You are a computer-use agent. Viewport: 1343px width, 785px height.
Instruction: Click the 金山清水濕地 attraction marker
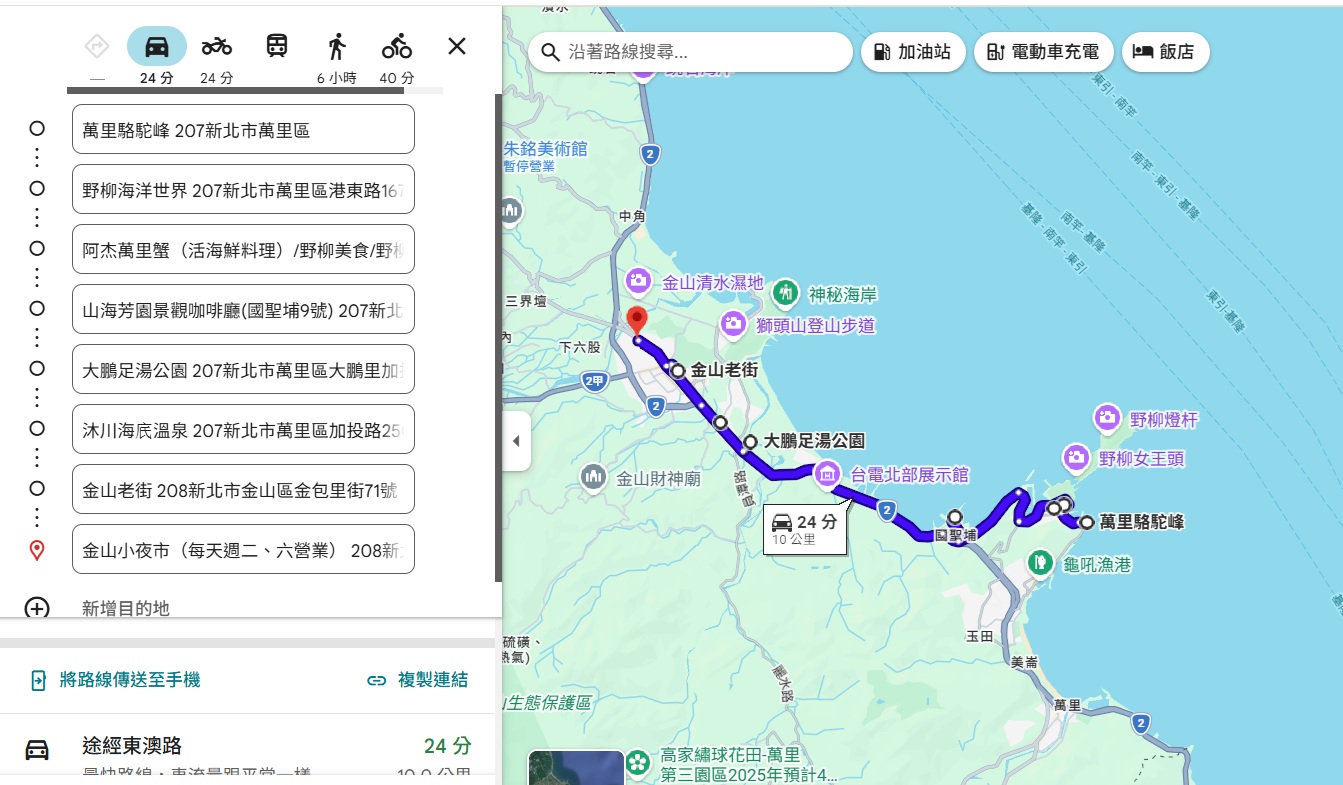[x=637, y=282]
